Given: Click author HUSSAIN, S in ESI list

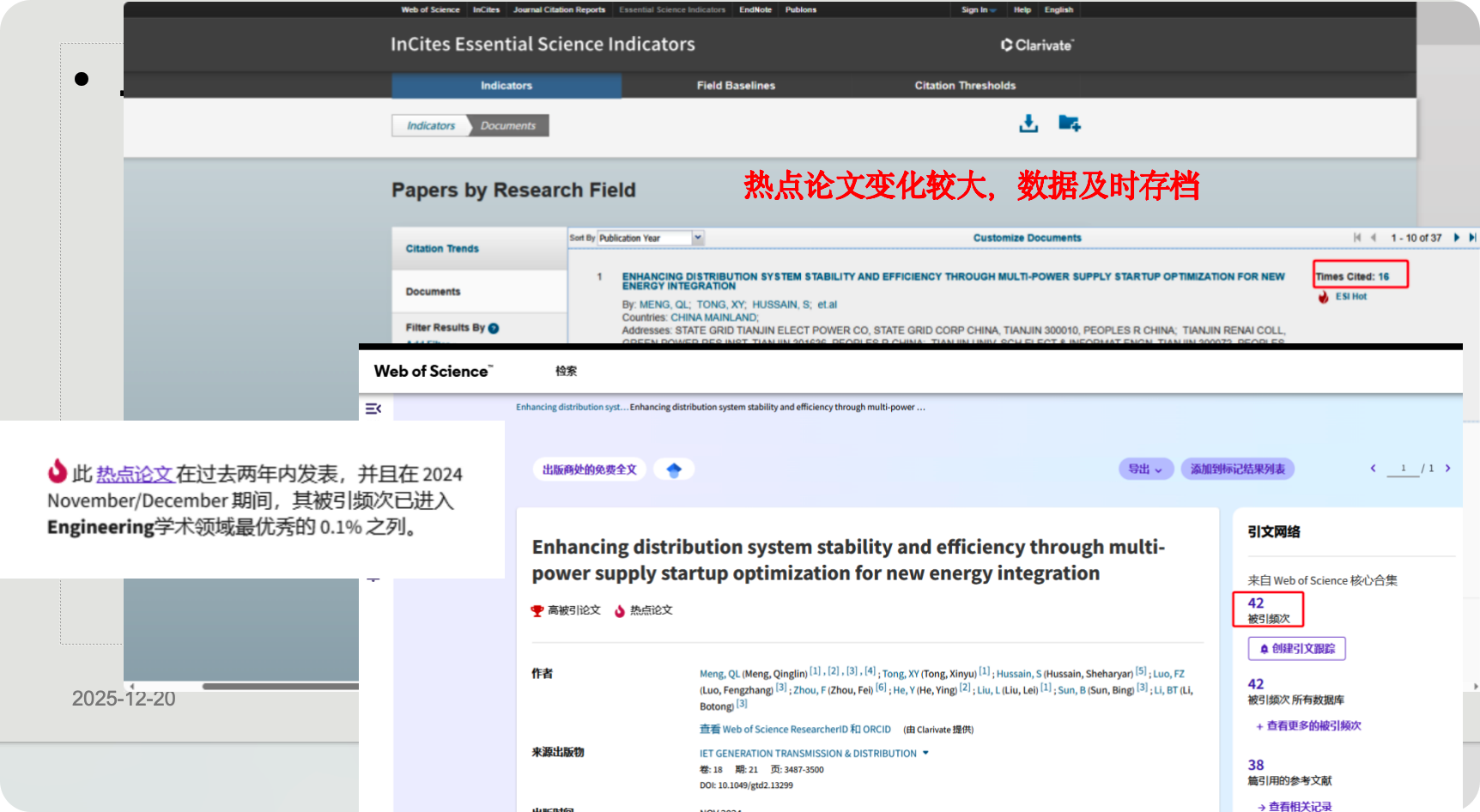Looking at the screenshot, I should [781, 305].
